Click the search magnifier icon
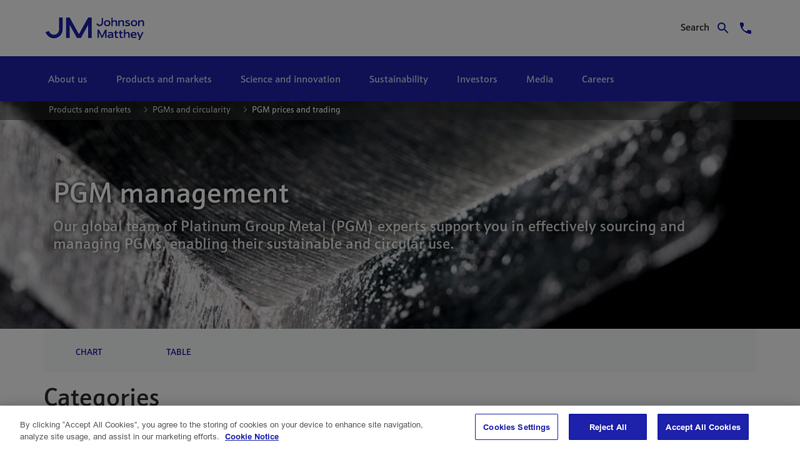Image resolution: width=800 pixels, height=450 pixels. click(723, 28)
